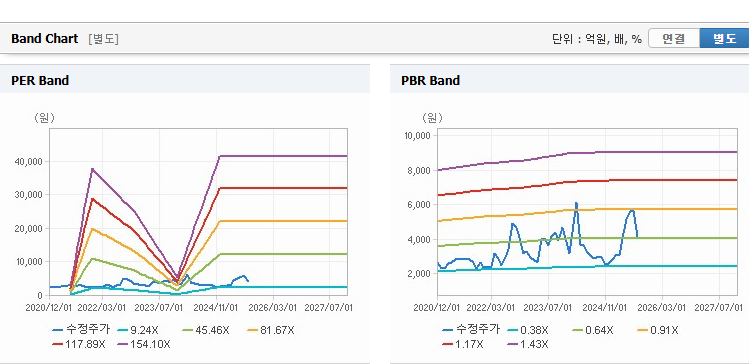Viewport: 749px width, 364px height.
Task: Click the 45.46X legend entry
Action: click(206, 330)
